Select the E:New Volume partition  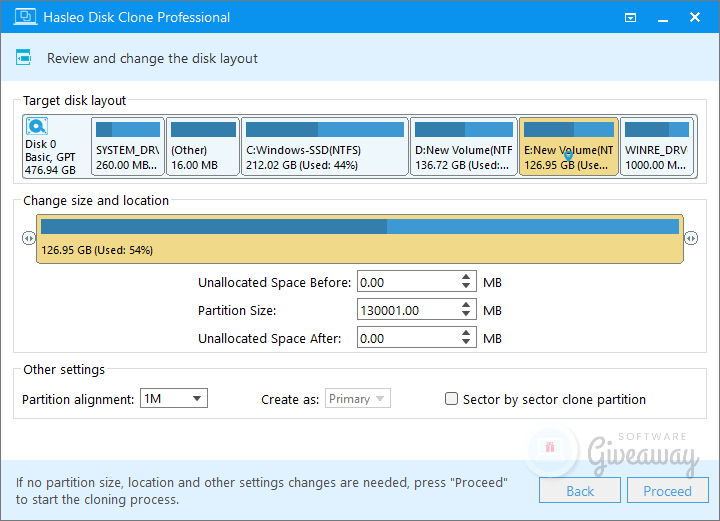coord(568,146)
